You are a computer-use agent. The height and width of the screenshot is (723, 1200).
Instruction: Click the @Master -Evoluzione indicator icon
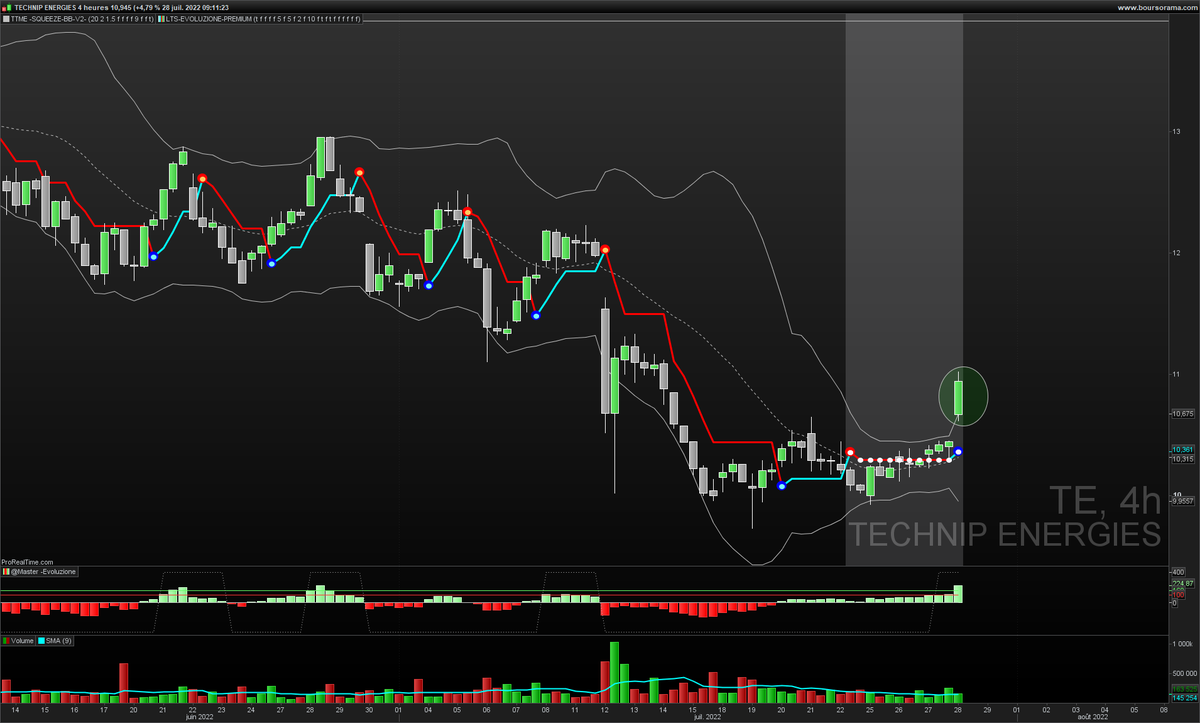pos(5,571)
